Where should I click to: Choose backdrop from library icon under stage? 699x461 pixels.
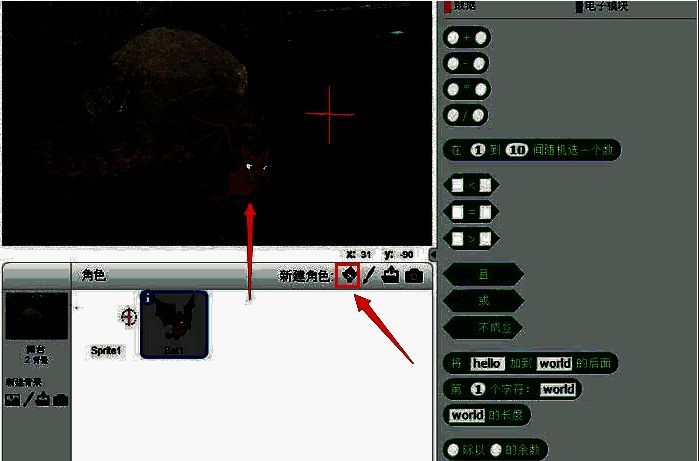[13, 399]
